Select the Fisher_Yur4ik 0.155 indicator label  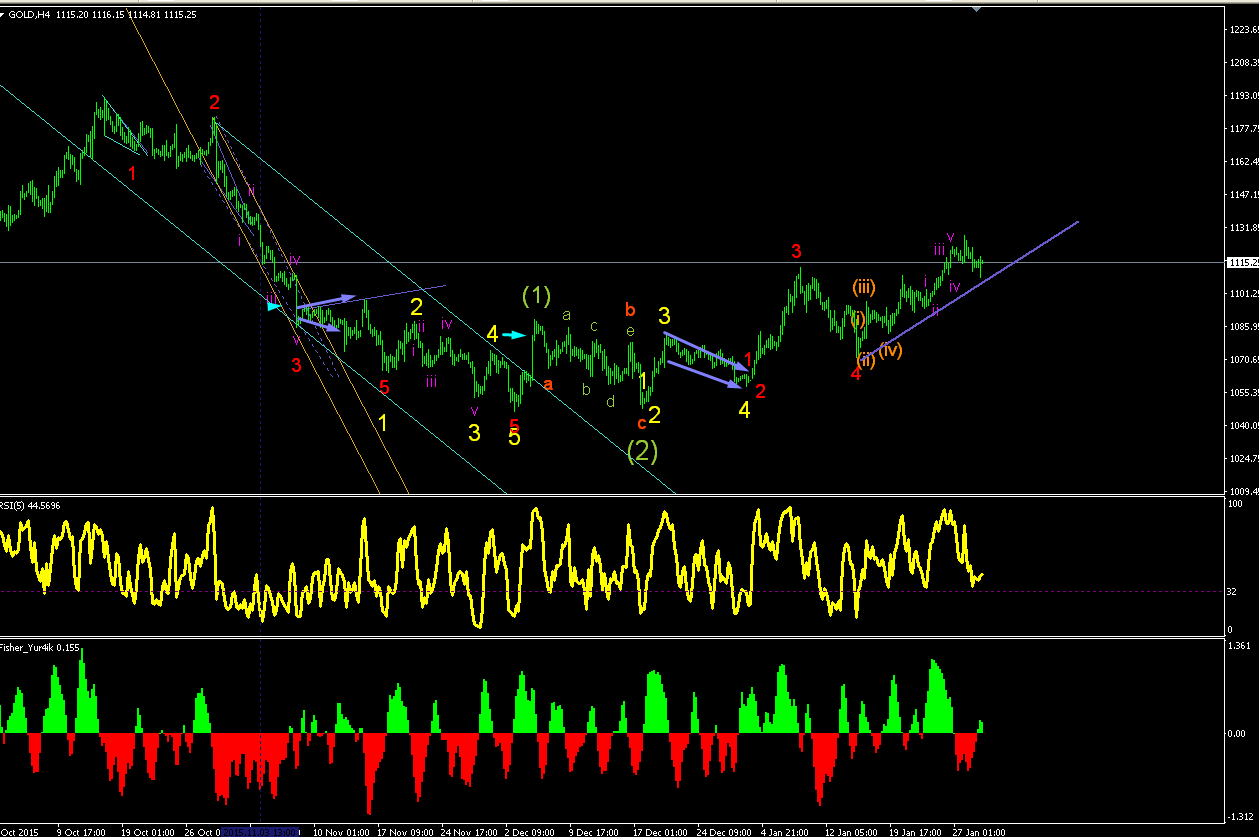(x=39, y=647)
